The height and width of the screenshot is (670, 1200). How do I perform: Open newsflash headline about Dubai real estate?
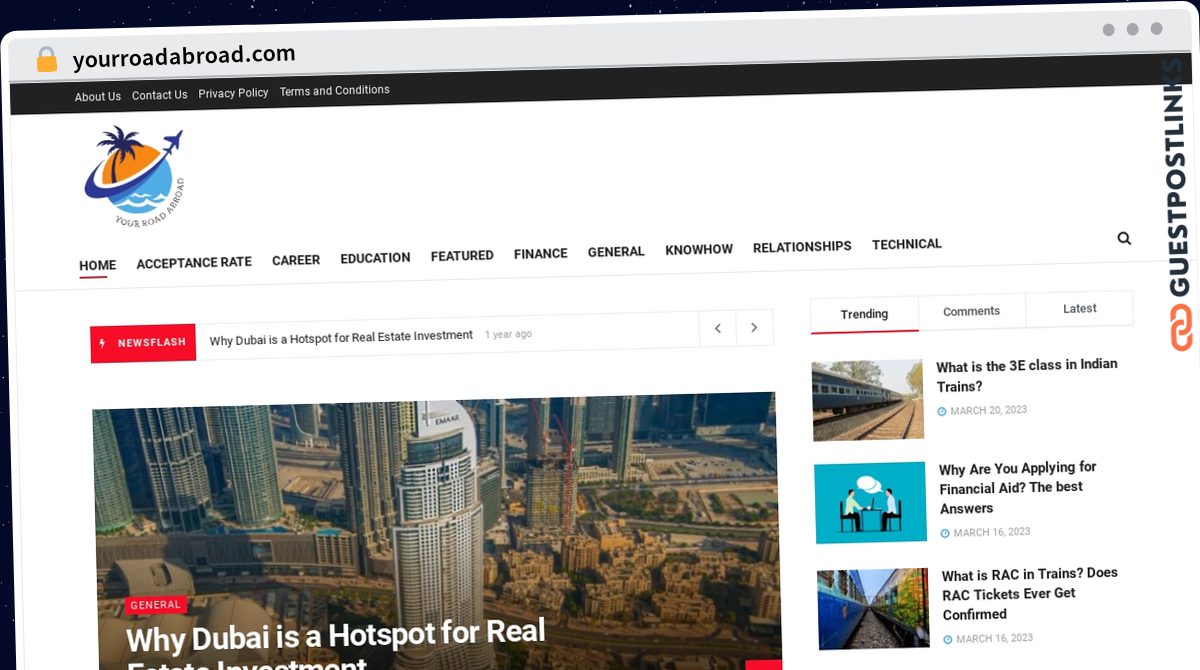(341, 338)
